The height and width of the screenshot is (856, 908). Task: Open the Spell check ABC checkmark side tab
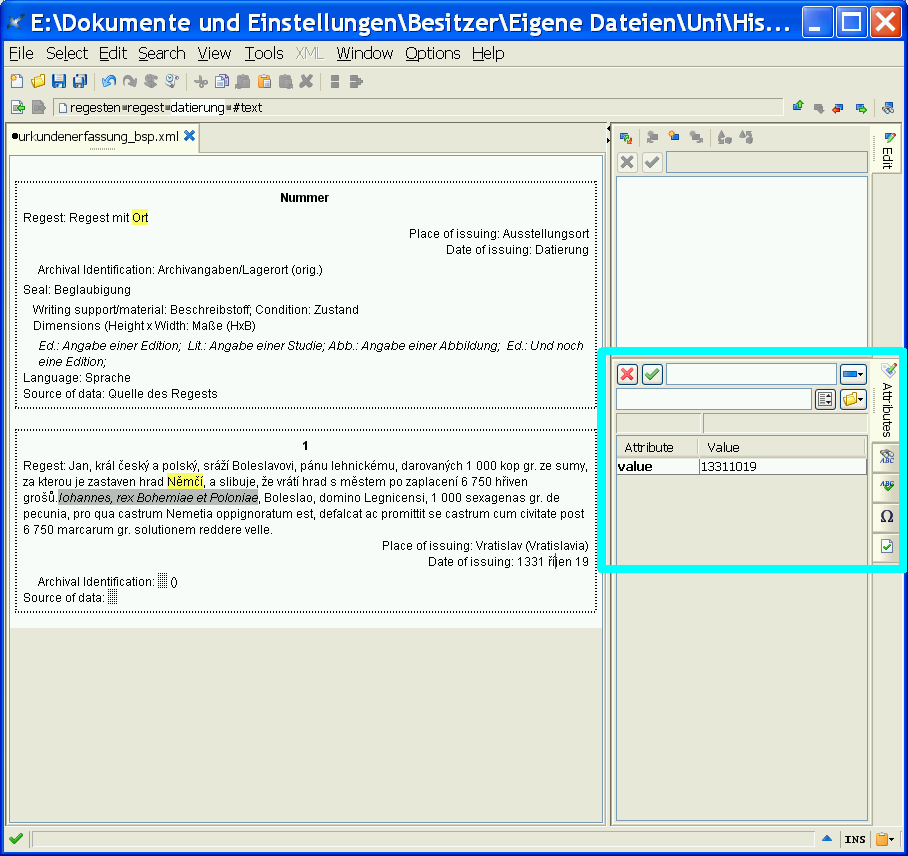[x=887, y=486]
